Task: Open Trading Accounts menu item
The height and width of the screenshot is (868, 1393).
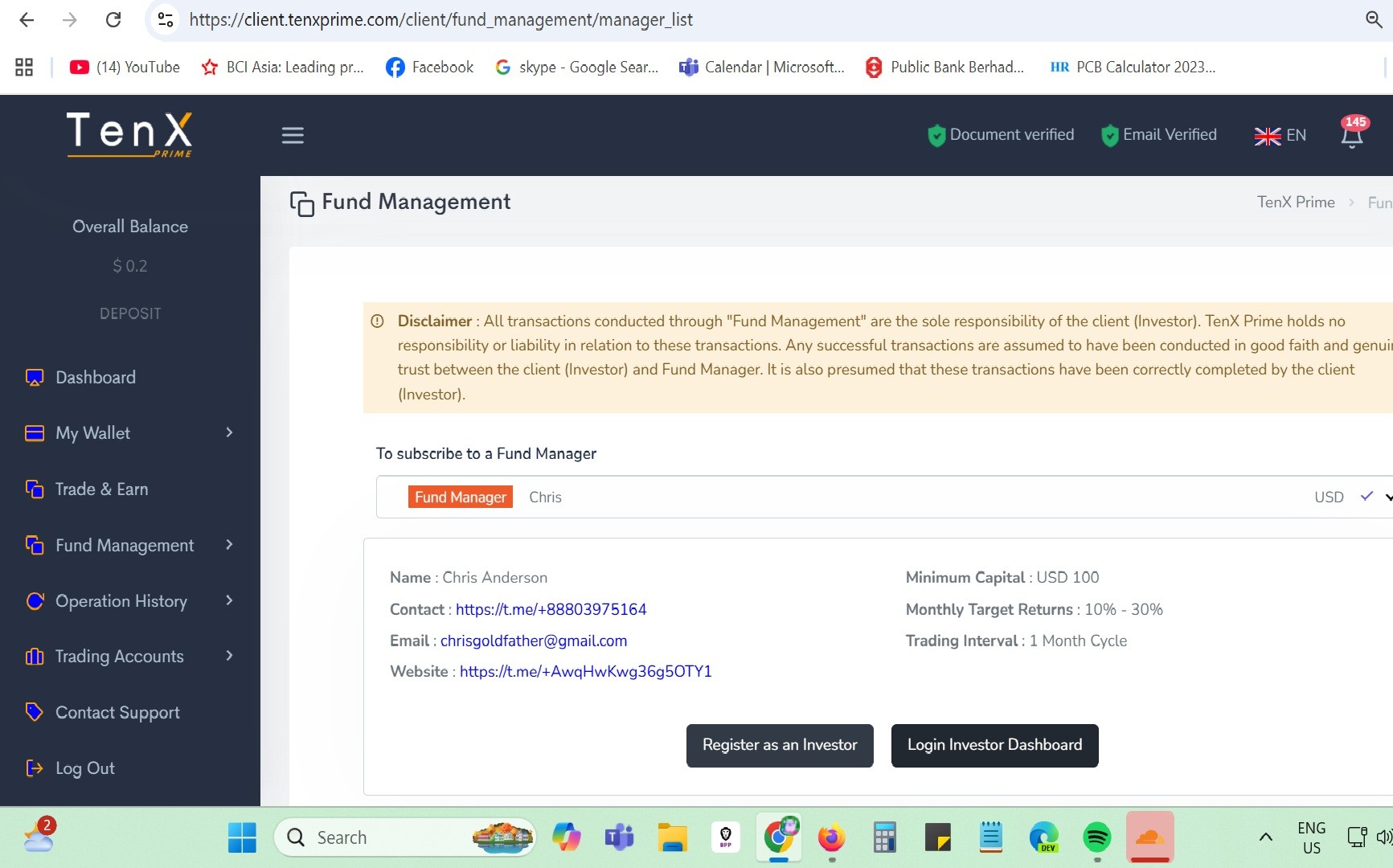Action: tap(119, 657)
